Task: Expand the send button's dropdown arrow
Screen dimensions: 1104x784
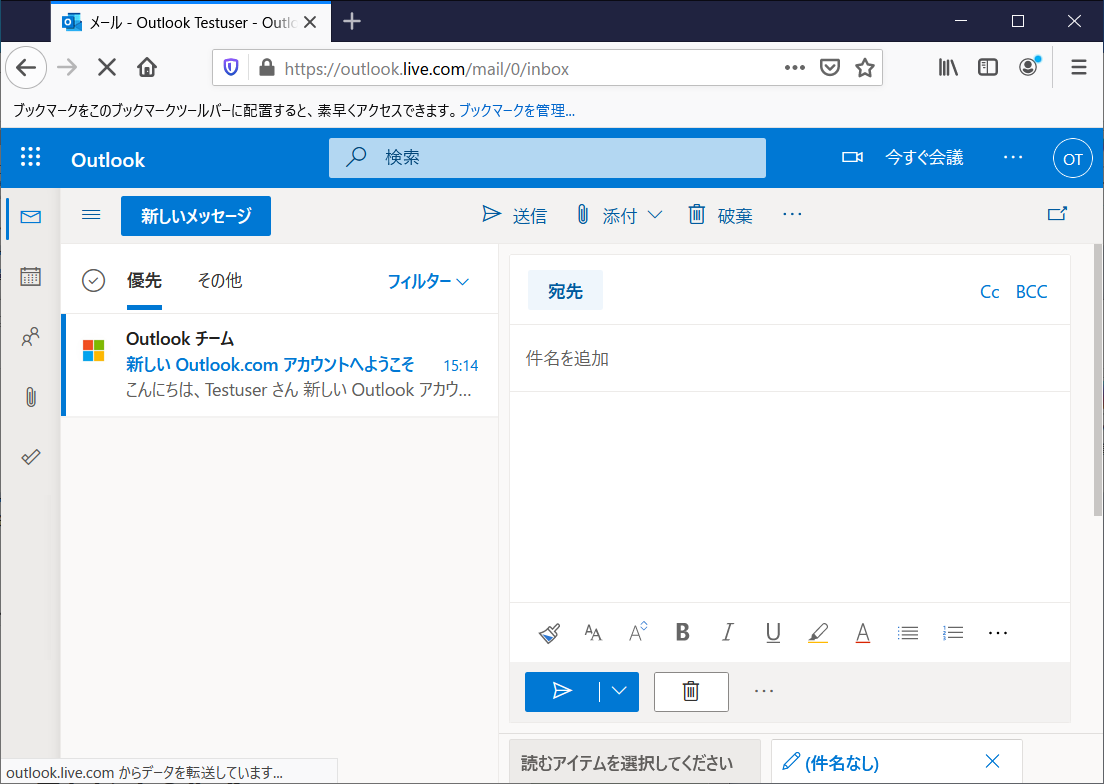Action: (618, 691)
